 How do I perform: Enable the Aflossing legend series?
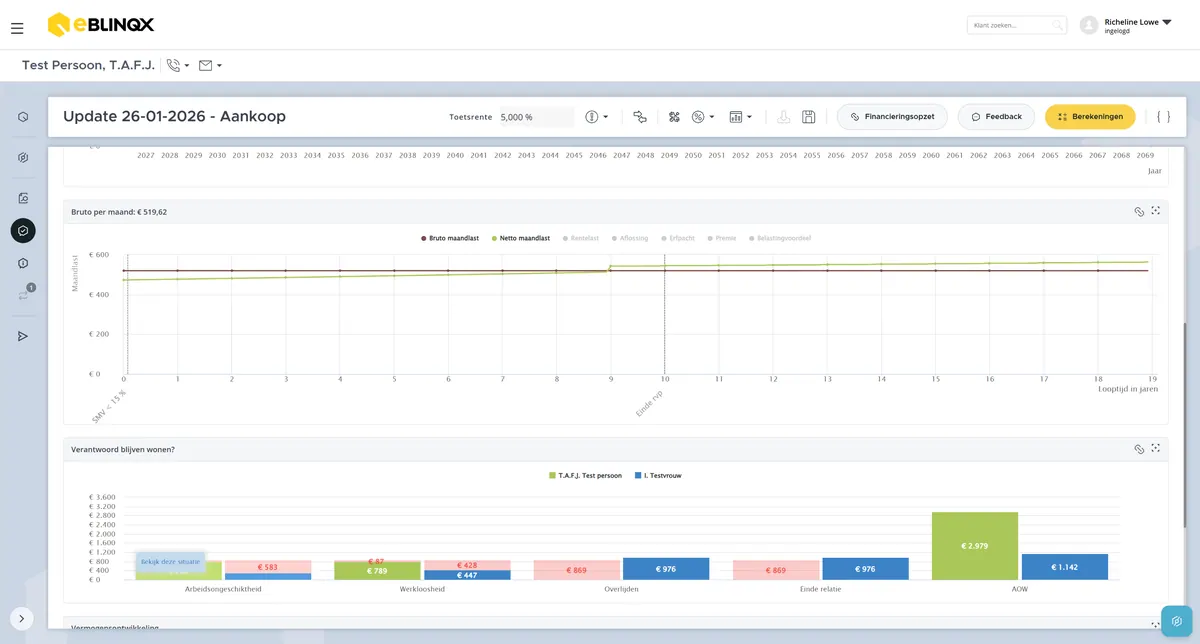pyautogui.click(x=630, y=238)
